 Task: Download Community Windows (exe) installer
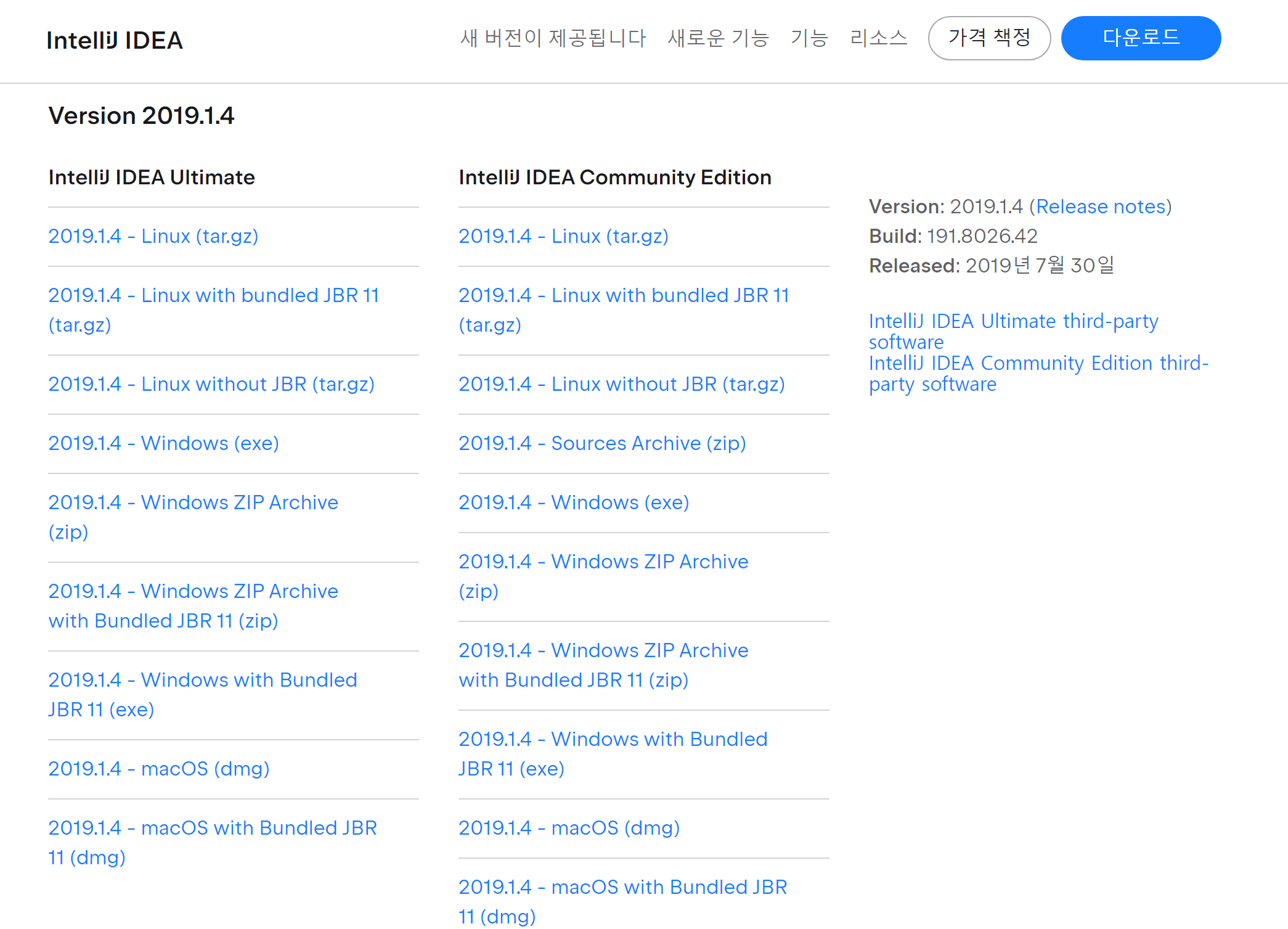tap(574, 502)
